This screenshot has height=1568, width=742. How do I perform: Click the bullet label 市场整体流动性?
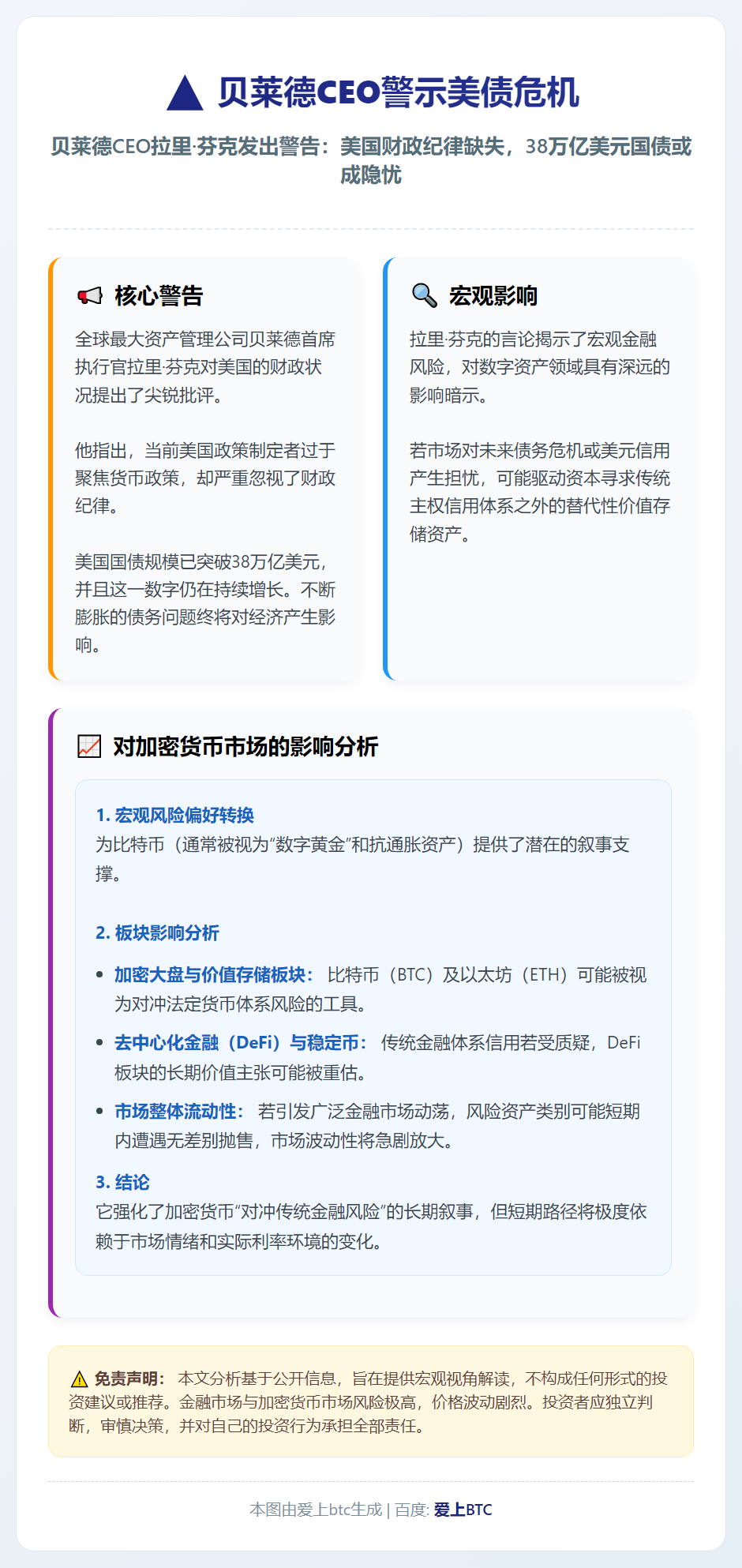[179, 1112]
